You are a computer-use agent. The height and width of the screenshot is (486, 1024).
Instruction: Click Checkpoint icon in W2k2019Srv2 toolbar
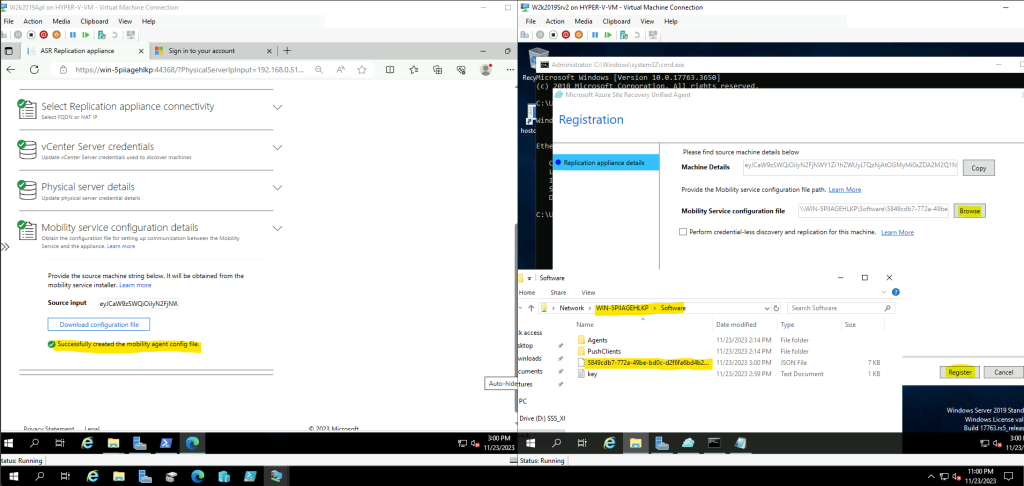[624, 35]
